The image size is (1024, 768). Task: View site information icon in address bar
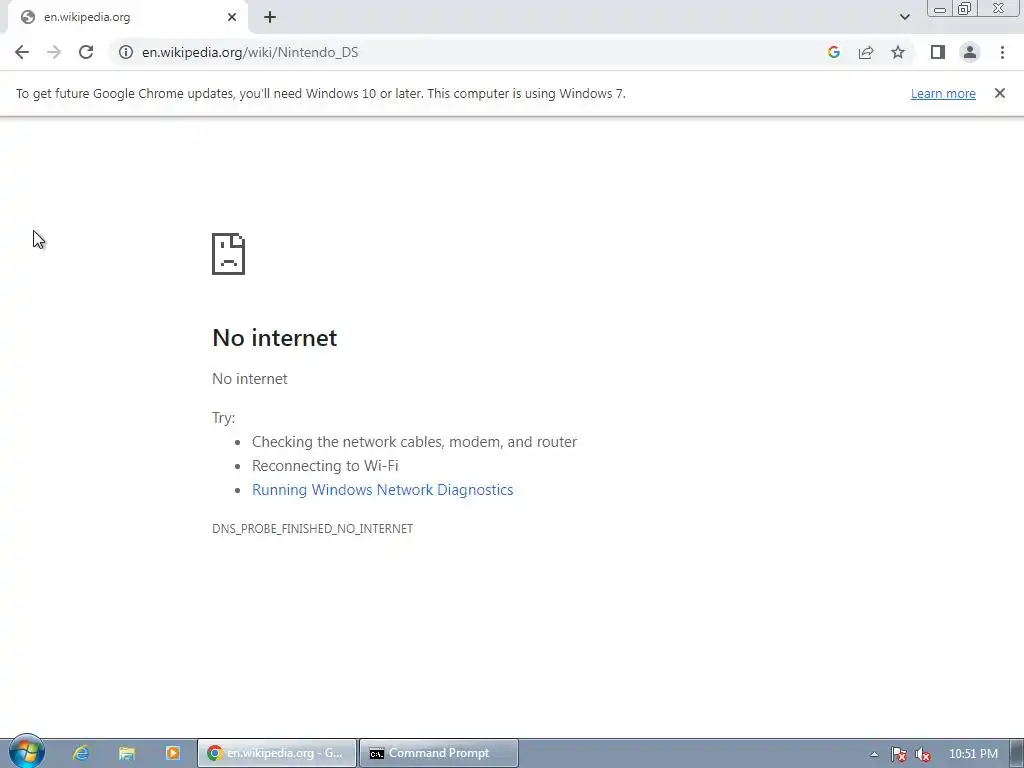click(x=126, y=52)
